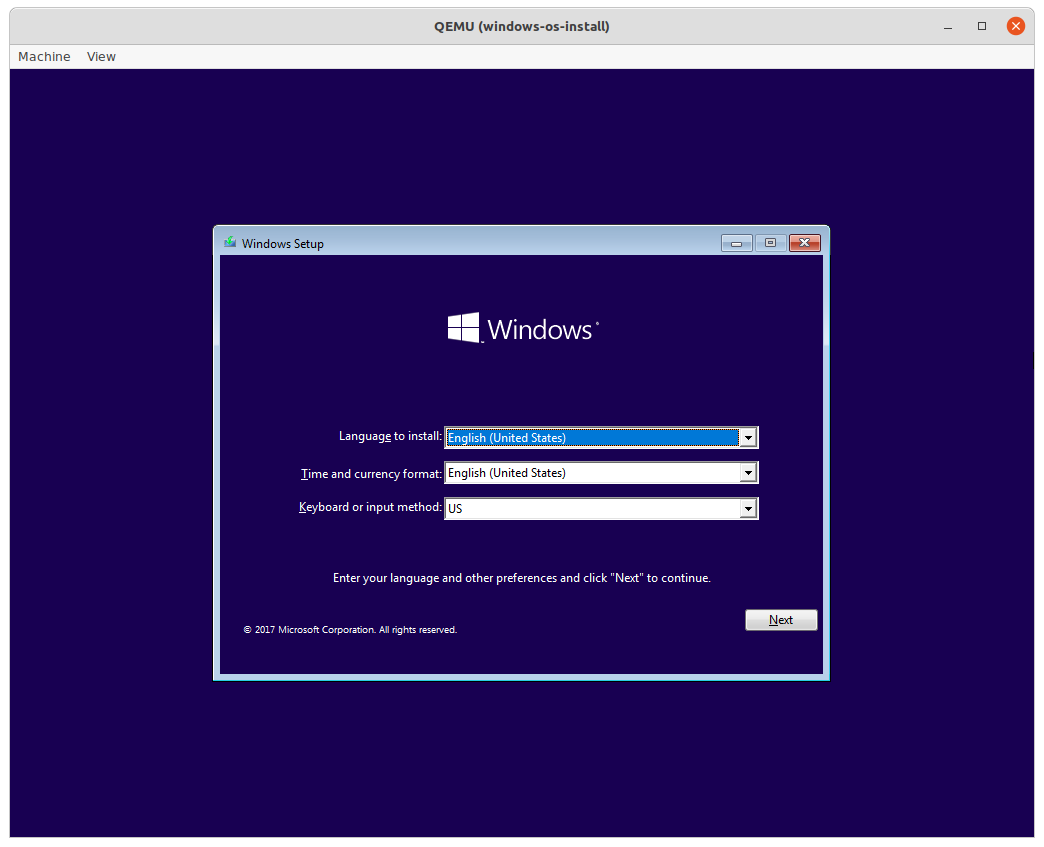
Task: Click the Windows Setup title bar icon
Action: click(229, 242)
